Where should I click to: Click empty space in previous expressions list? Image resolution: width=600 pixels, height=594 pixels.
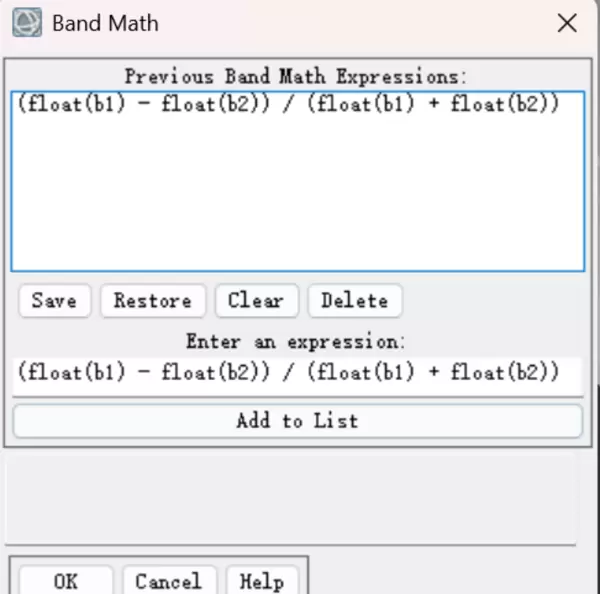click(297, 200)
